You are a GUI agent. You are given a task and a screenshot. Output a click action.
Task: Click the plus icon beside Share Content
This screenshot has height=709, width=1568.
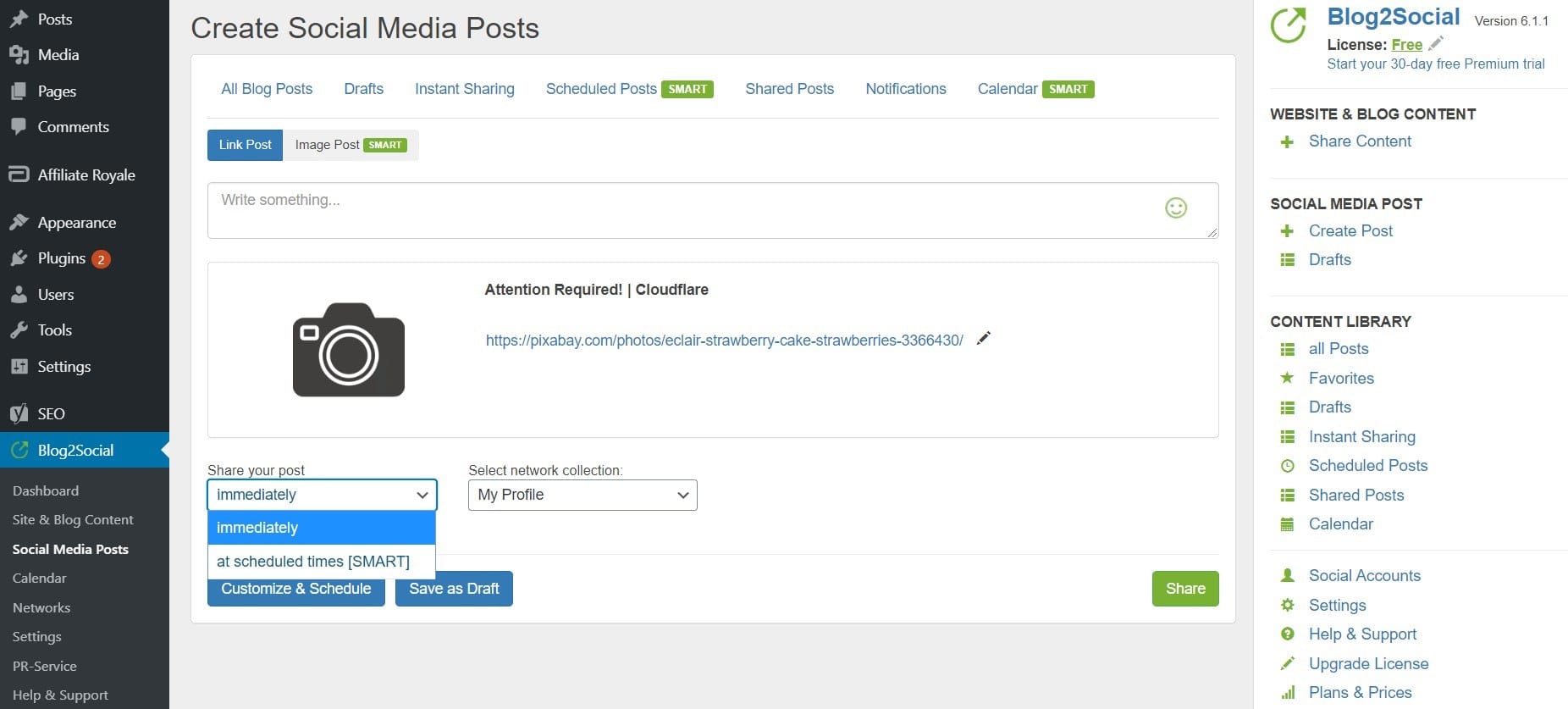[x=1287, y=141]
